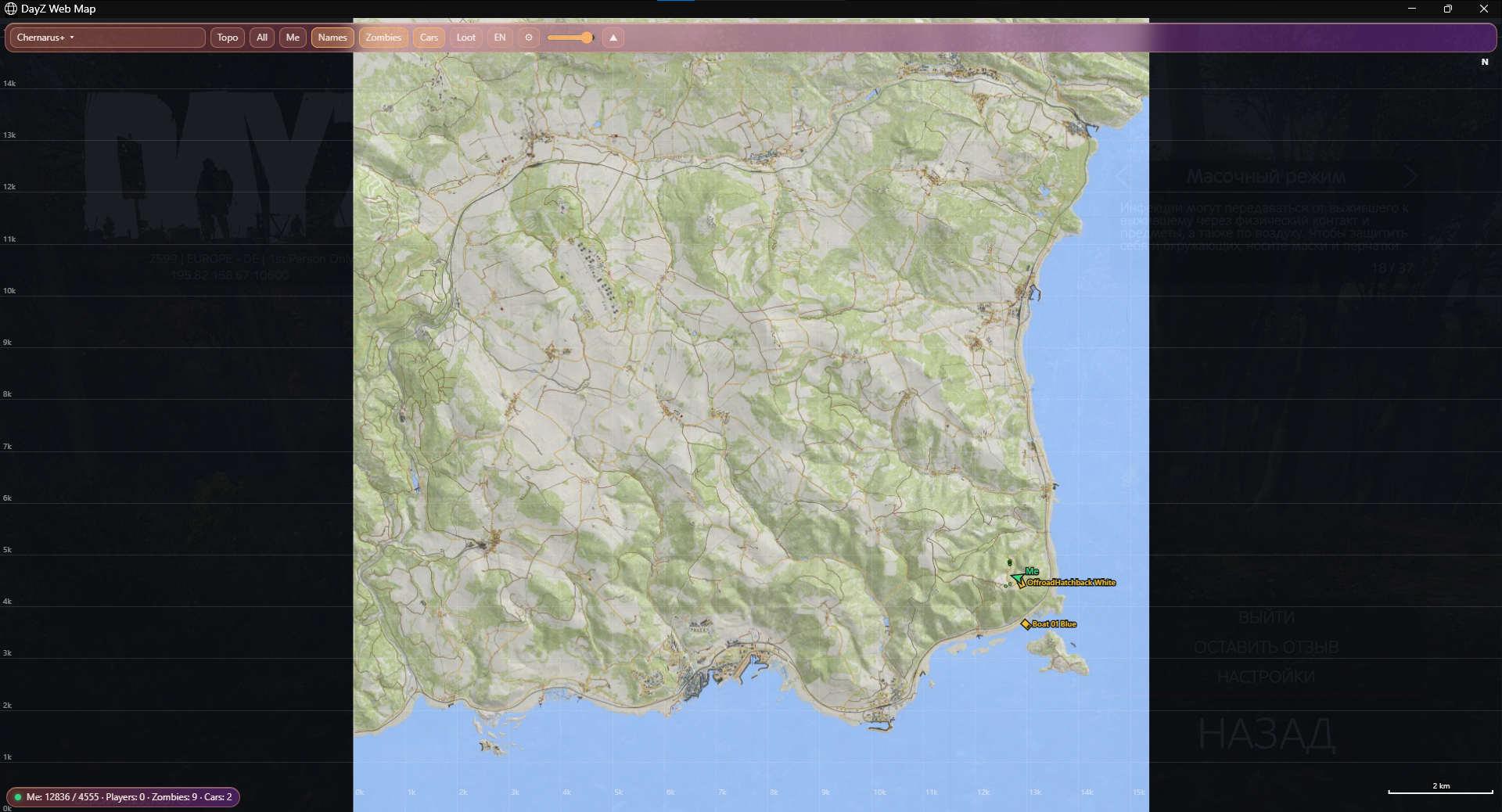Image resolution: width=1502 pixels, height=812 pixels.
Task: Collapse the toolbar with the up-triangle button
Action: pyautogui.click(x=613, y=38)
